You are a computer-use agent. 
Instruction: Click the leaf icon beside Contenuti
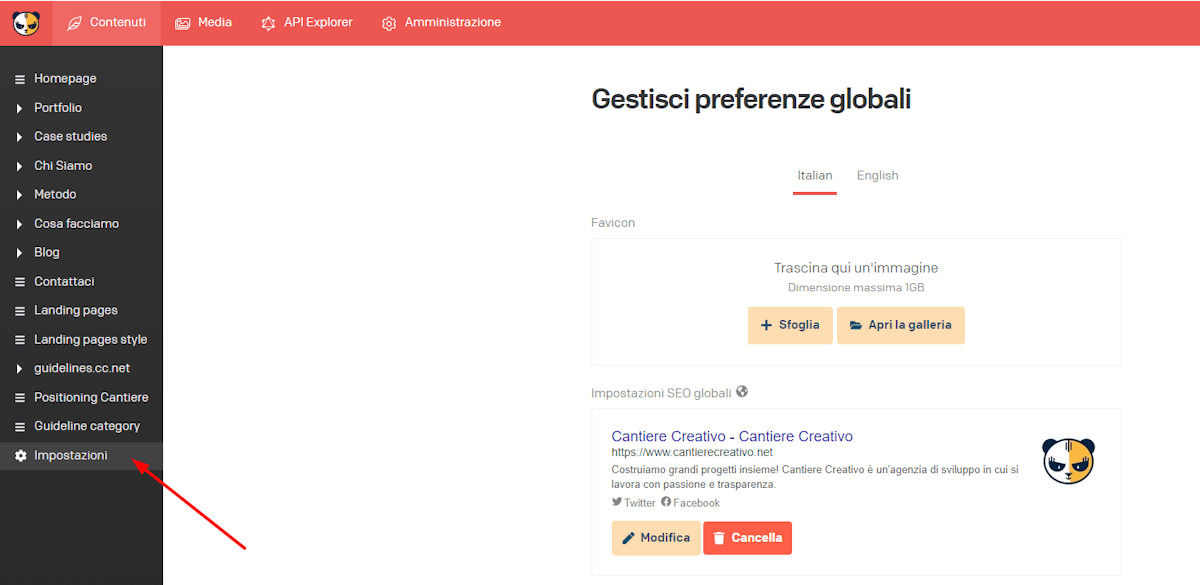[74, 23]
